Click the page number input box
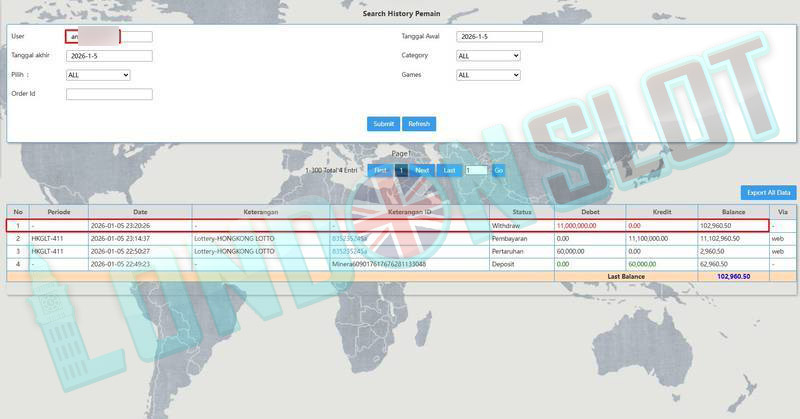The image size is (800, 419). pos(476,171)
